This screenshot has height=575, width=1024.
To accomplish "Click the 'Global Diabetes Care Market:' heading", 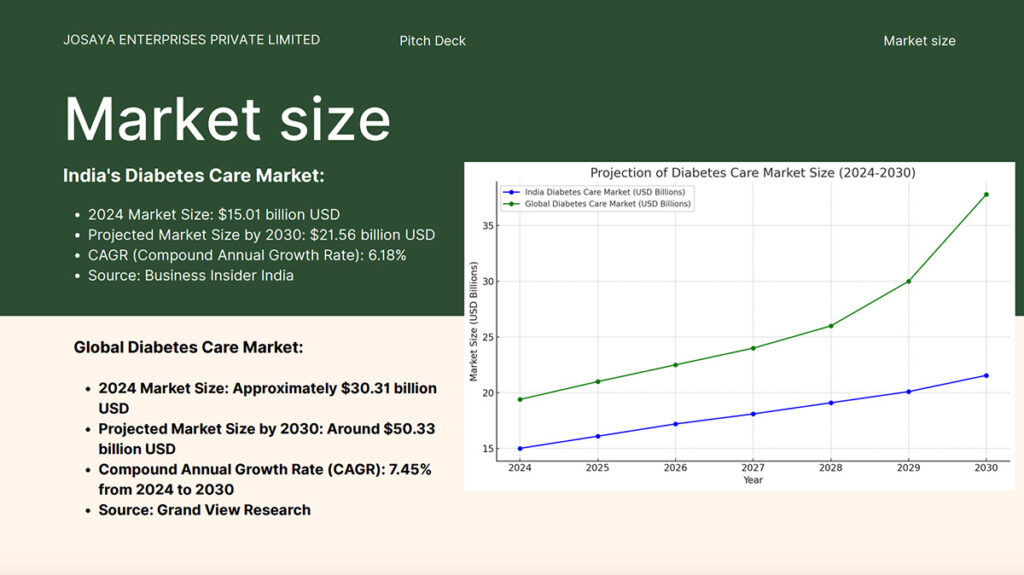I will tap(188, 347).
